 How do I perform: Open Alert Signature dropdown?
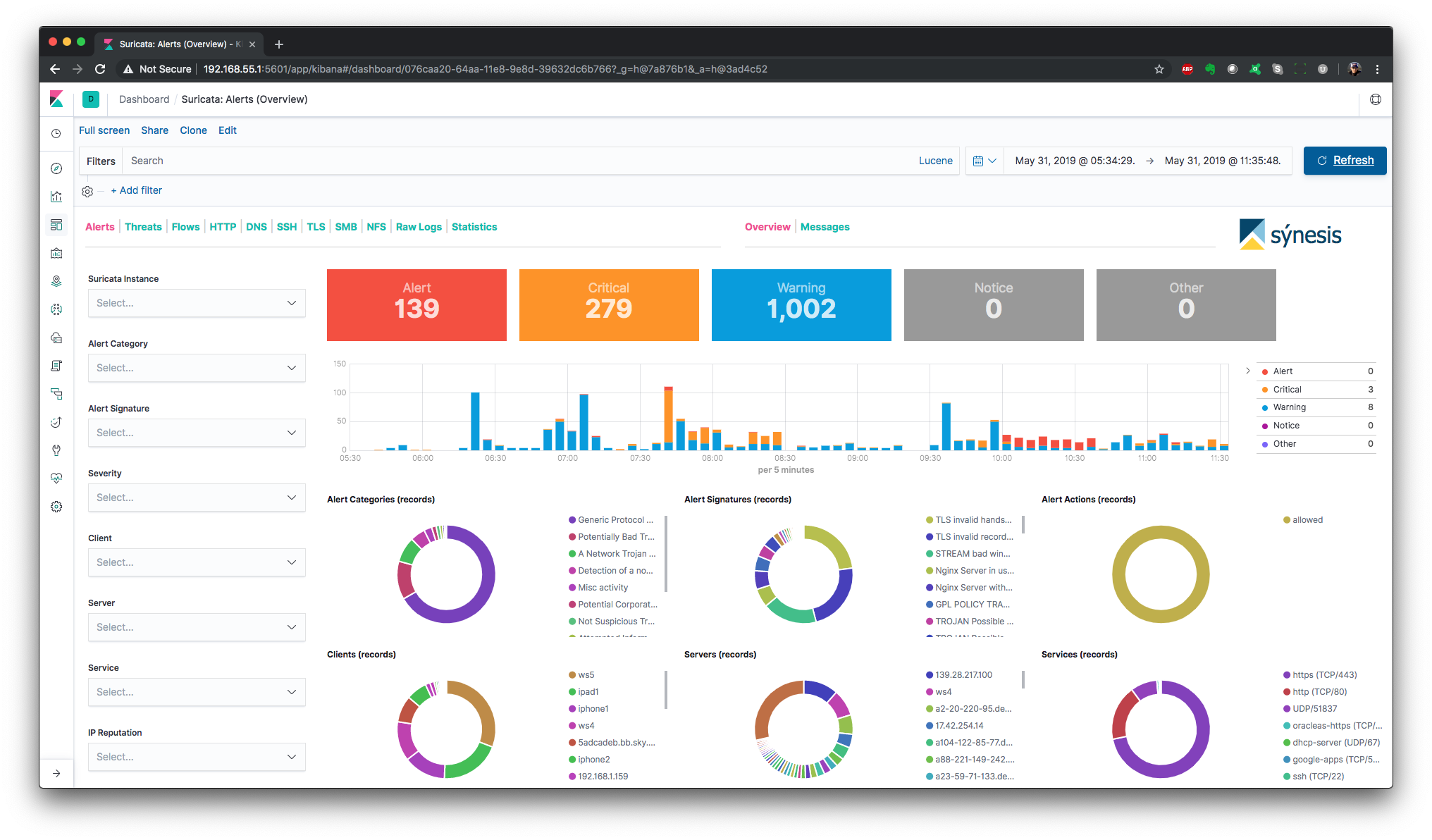197,433
